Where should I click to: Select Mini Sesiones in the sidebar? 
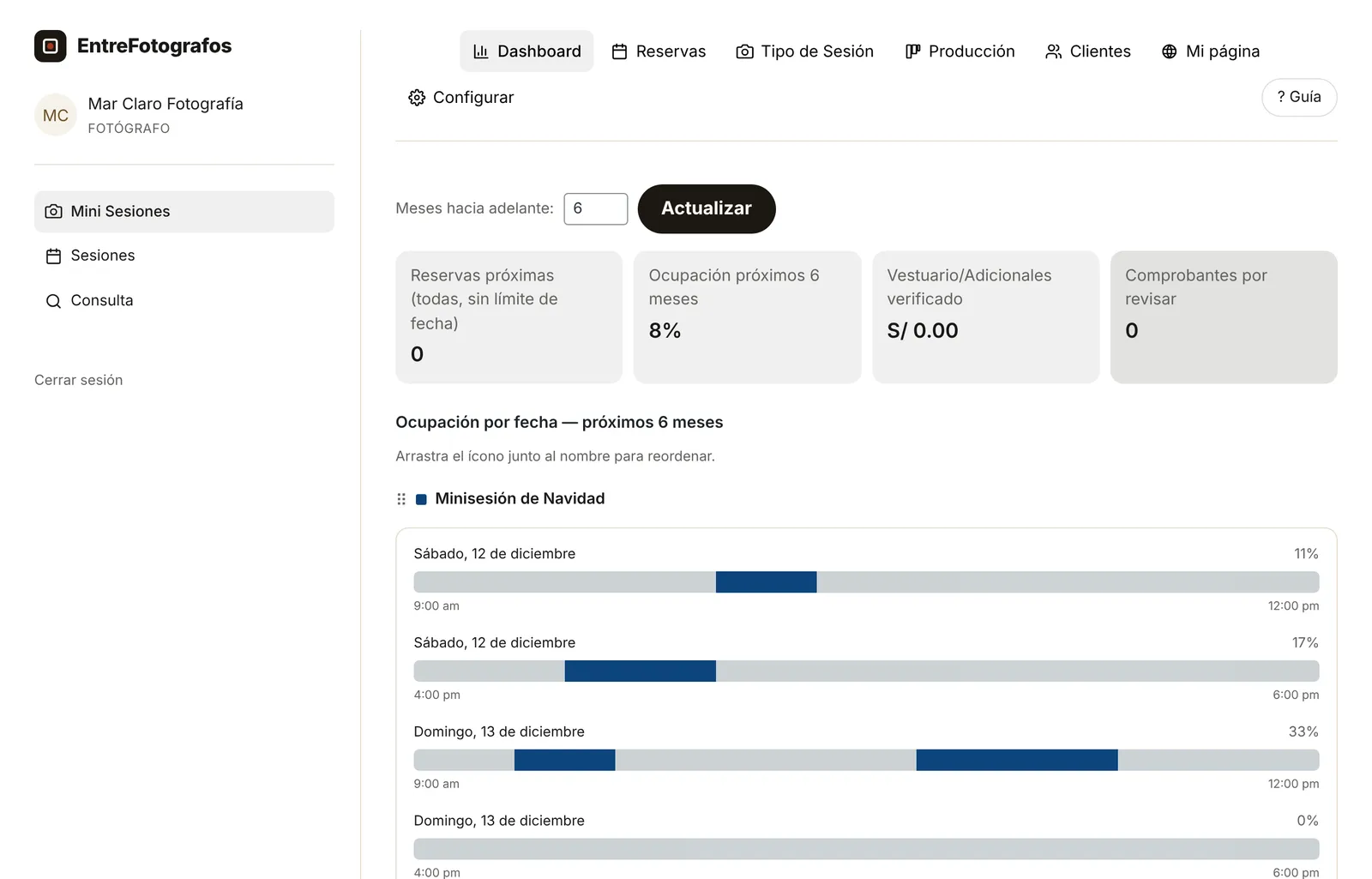click(x=184, y=212)
